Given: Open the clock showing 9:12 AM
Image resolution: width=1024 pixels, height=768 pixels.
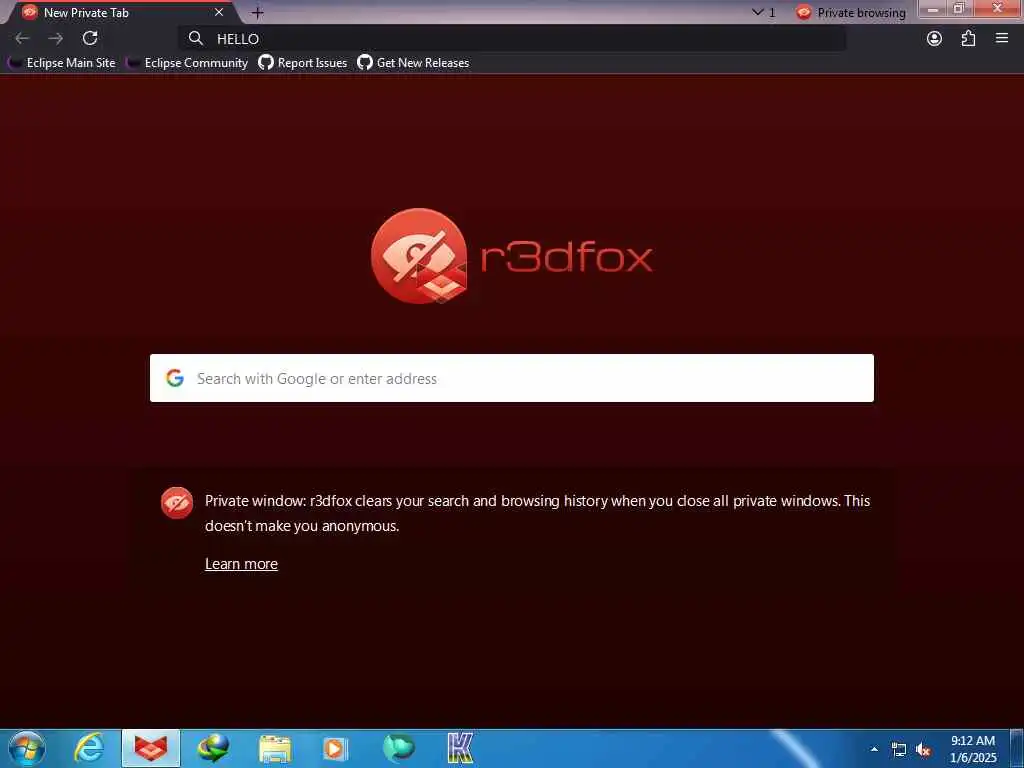Looking at the screenshot, I should click(x=973, y=749).
